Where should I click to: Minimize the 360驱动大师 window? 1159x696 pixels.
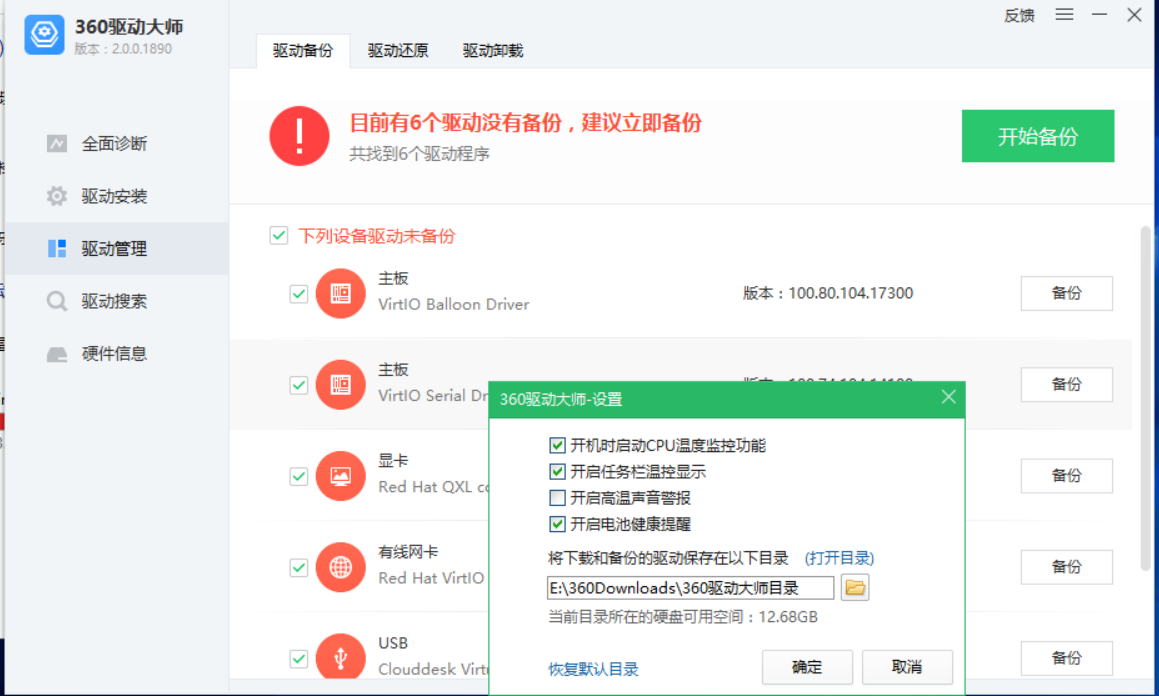(x=1100, y=15)
